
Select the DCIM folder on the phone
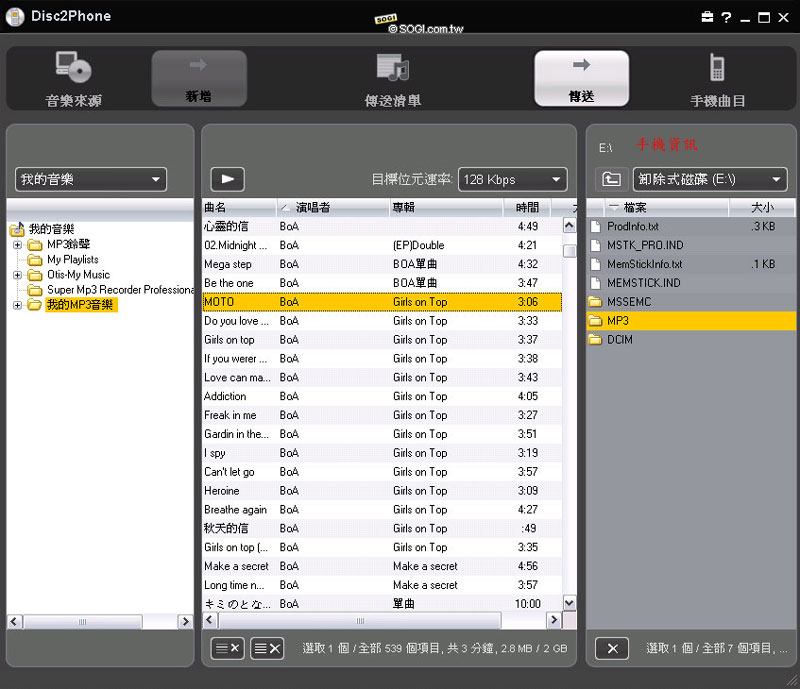coord(691,340)
